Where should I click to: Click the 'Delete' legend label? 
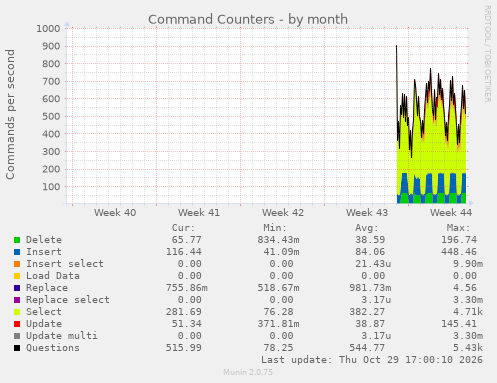point(44,240)
